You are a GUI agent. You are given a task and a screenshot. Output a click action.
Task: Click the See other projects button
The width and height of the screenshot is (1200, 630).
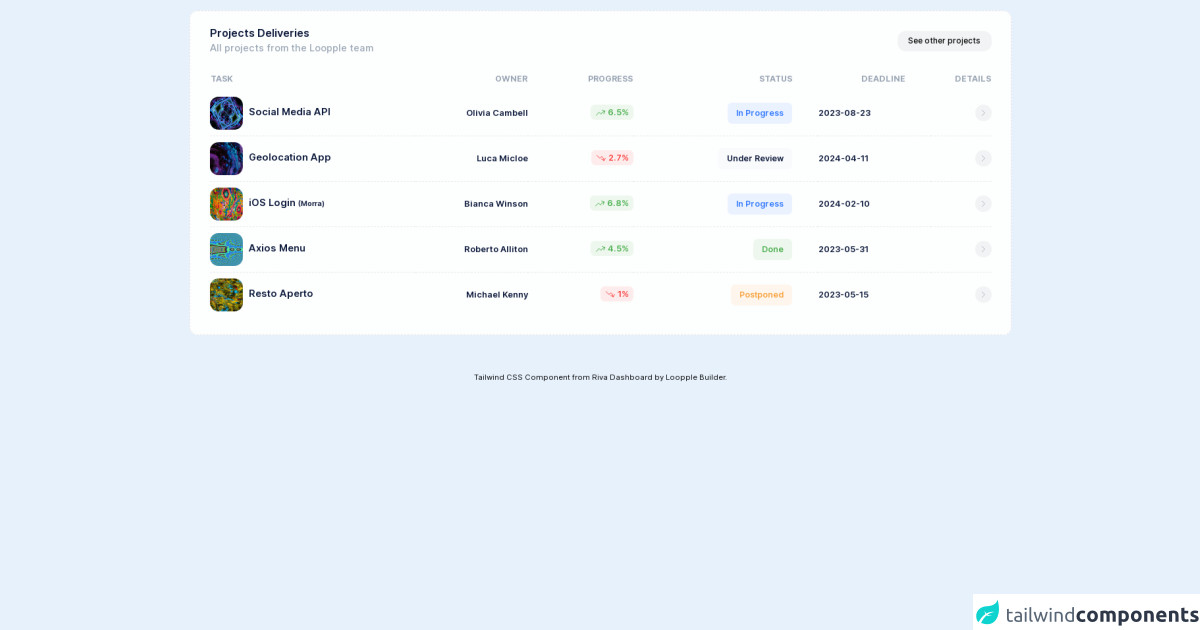[x=943, y=41]
